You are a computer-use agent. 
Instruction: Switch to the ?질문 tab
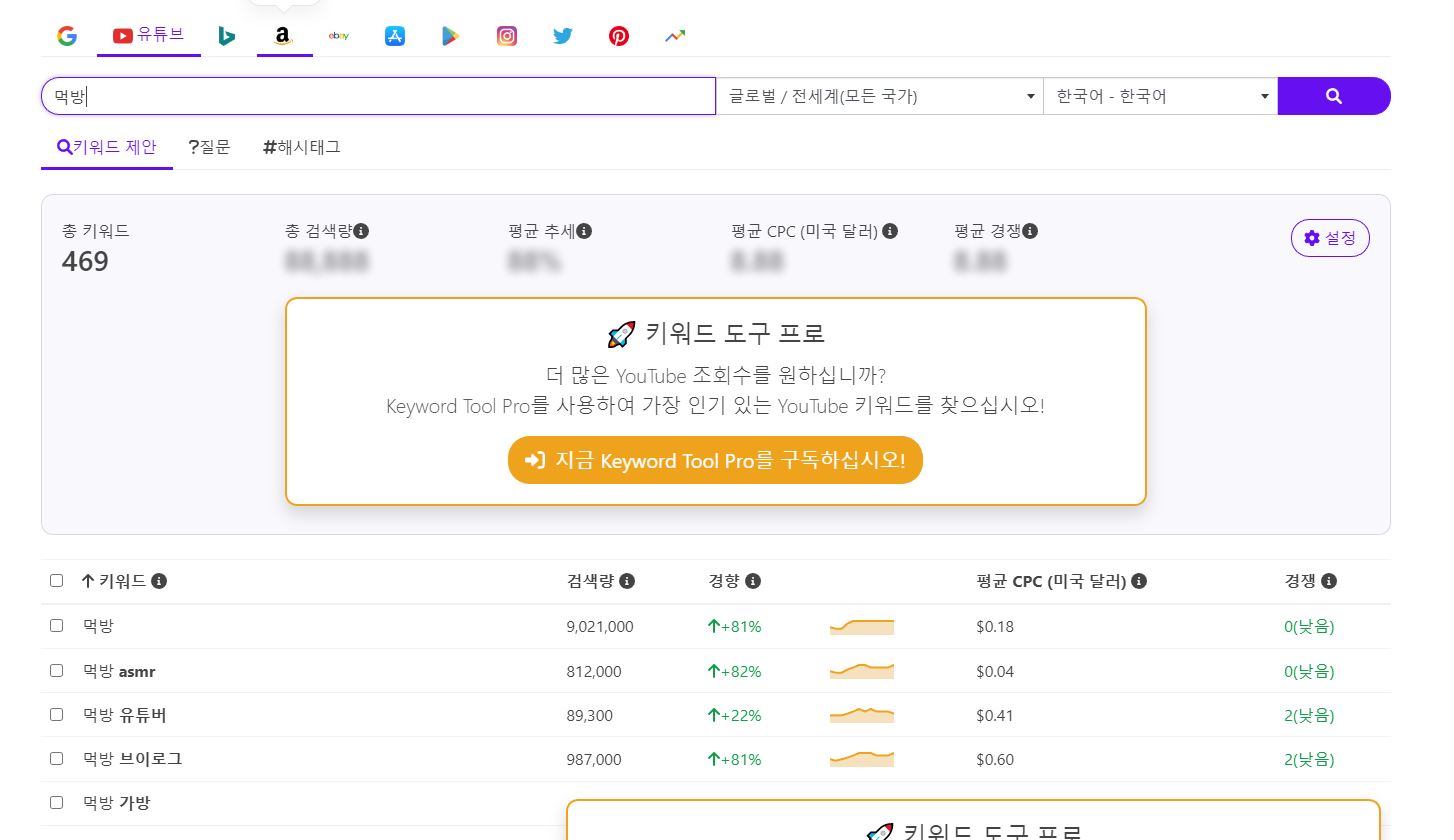209,148
